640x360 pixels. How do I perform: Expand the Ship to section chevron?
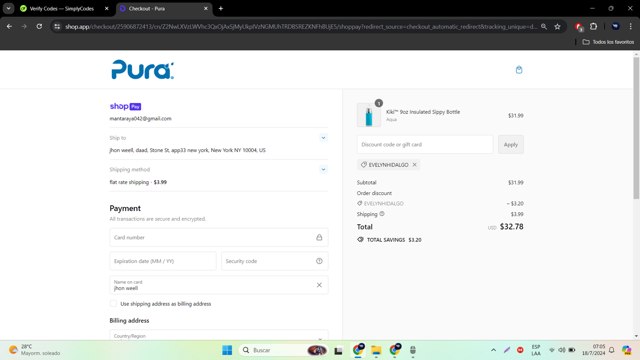(323, 138)
